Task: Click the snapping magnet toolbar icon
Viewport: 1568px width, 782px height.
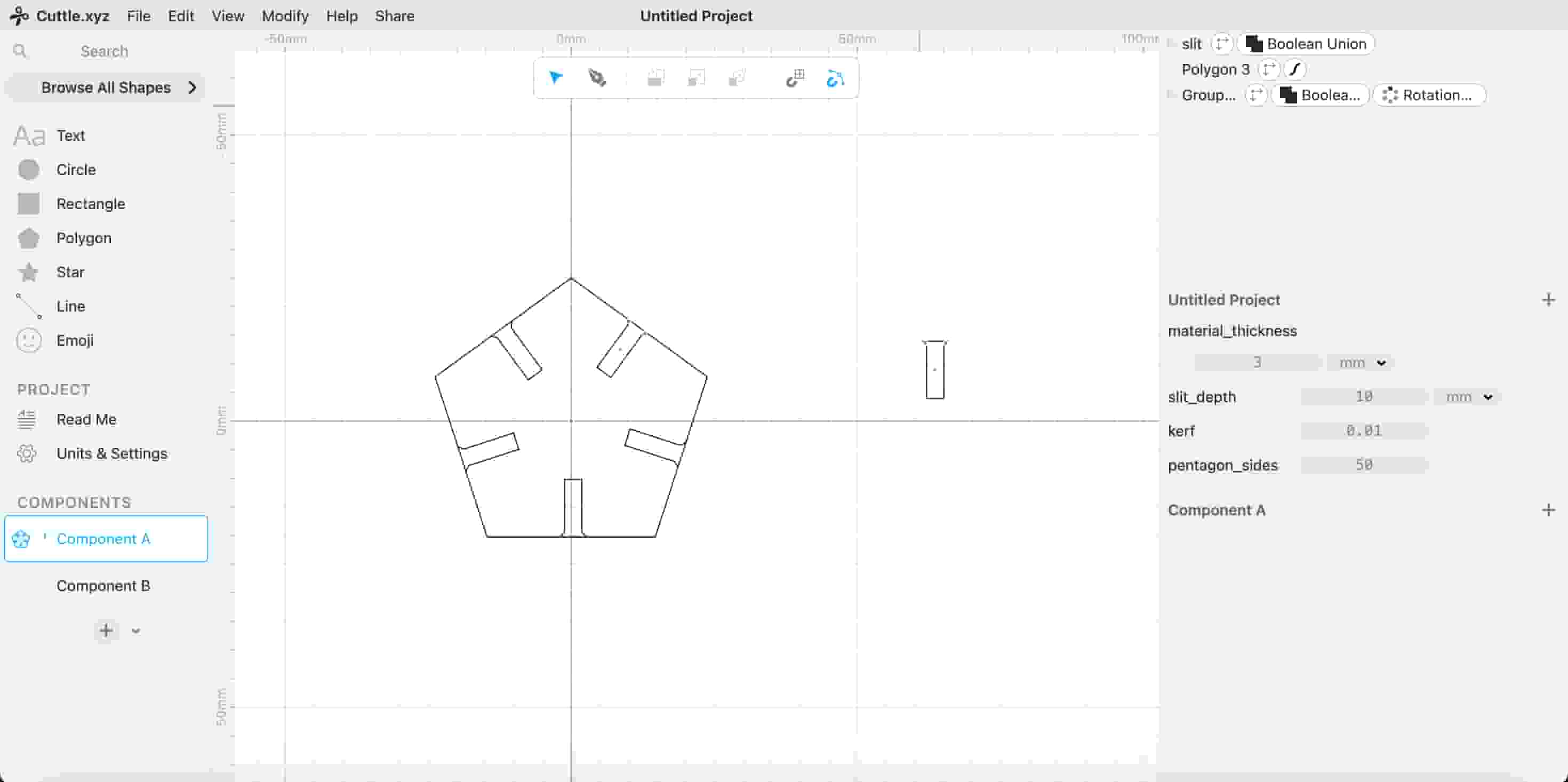Action: tap(795, 78)
